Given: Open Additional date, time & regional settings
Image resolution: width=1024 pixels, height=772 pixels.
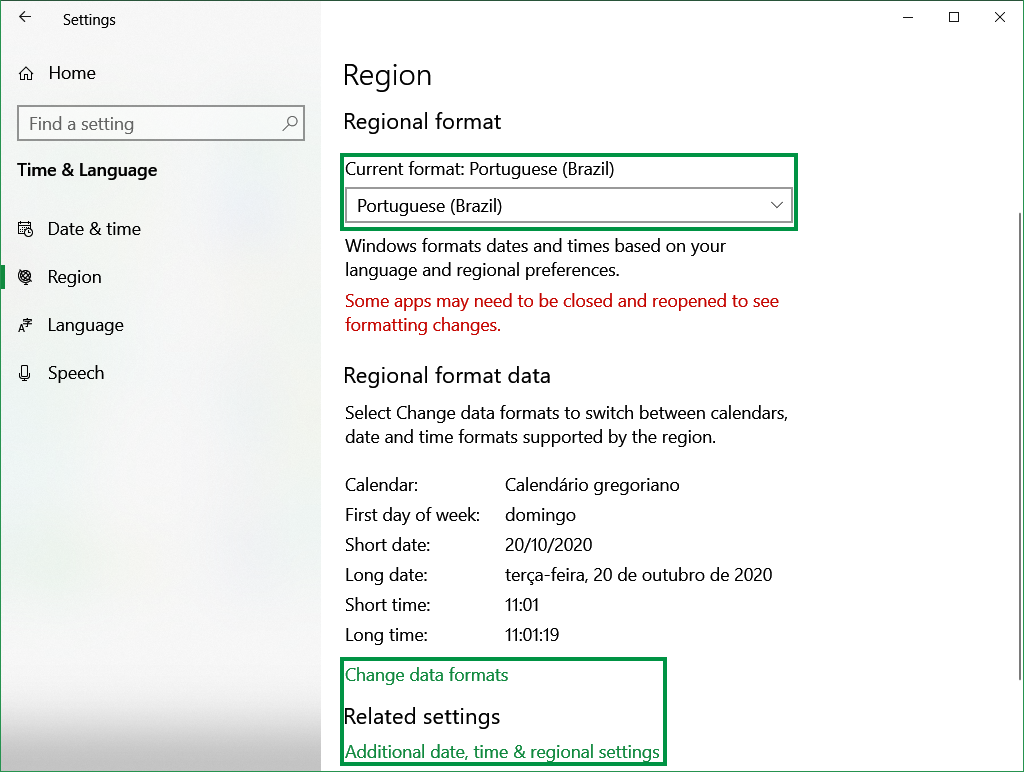Looking at the screenshot, I should (x=502, y=752).
